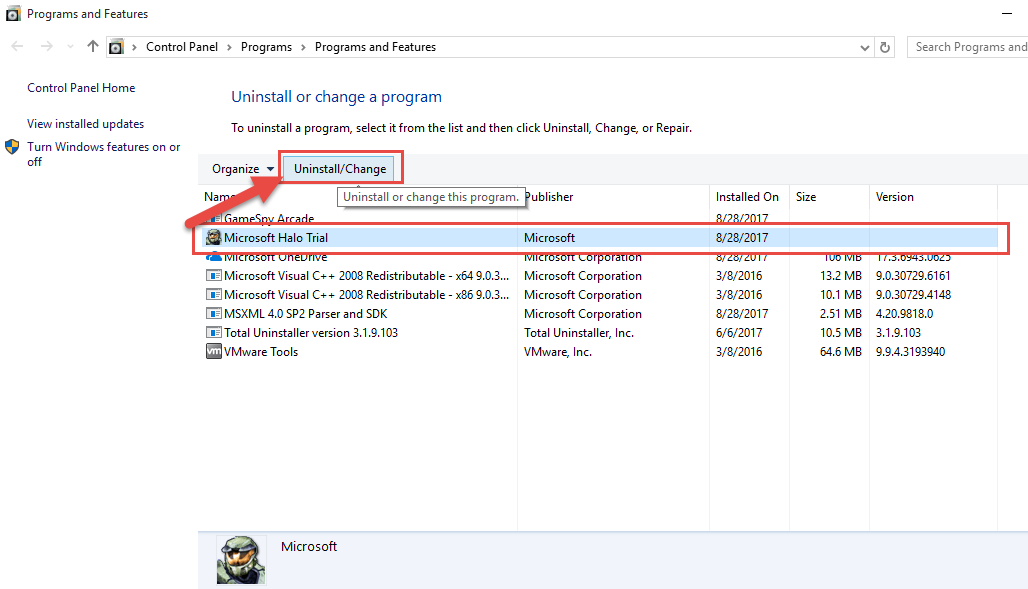Open the address bar history dropdown

(864, 46)
